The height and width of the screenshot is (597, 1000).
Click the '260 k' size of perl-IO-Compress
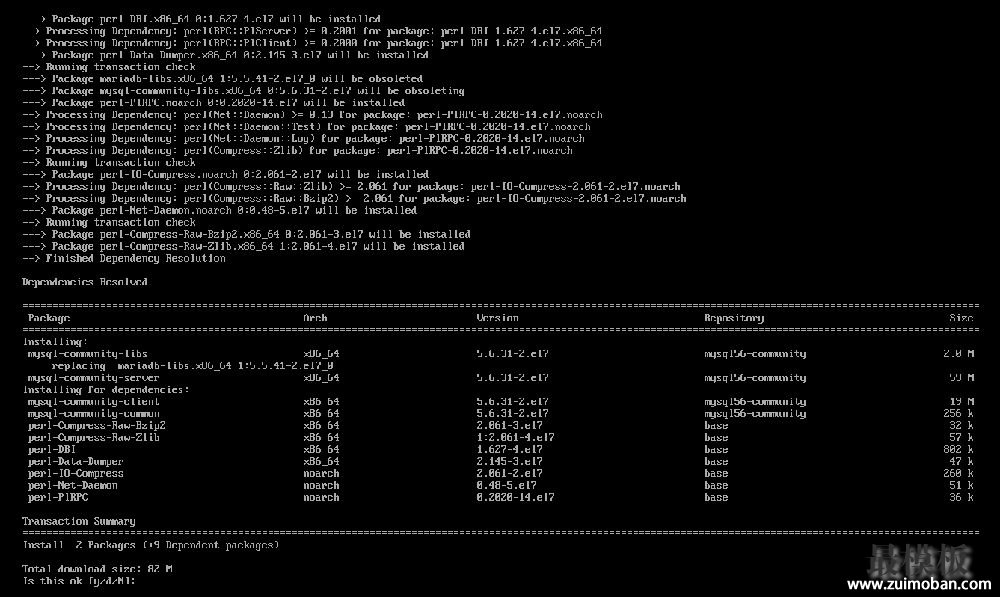coord(959,473)
